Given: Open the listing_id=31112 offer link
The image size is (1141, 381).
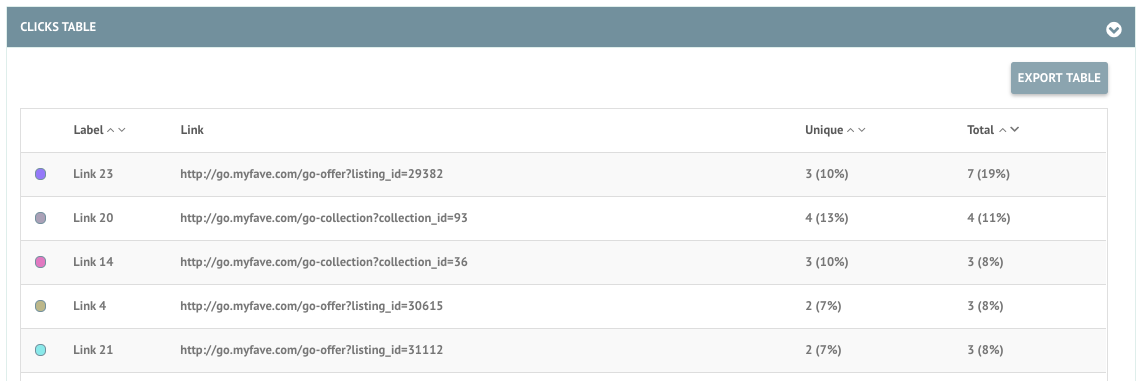Looking at the screenshot, I should pos(311,350).
